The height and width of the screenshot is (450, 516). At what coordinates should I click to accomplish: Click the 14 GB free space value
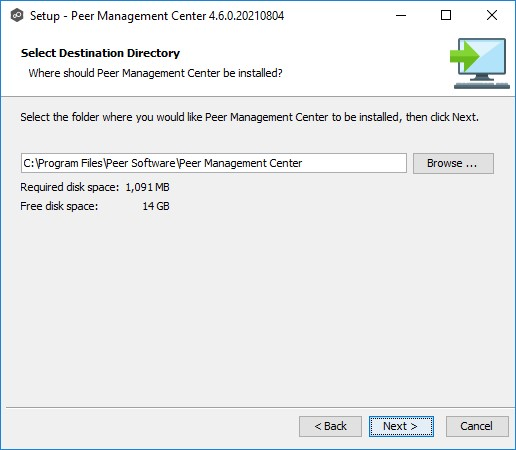click(x=156, y=206)
